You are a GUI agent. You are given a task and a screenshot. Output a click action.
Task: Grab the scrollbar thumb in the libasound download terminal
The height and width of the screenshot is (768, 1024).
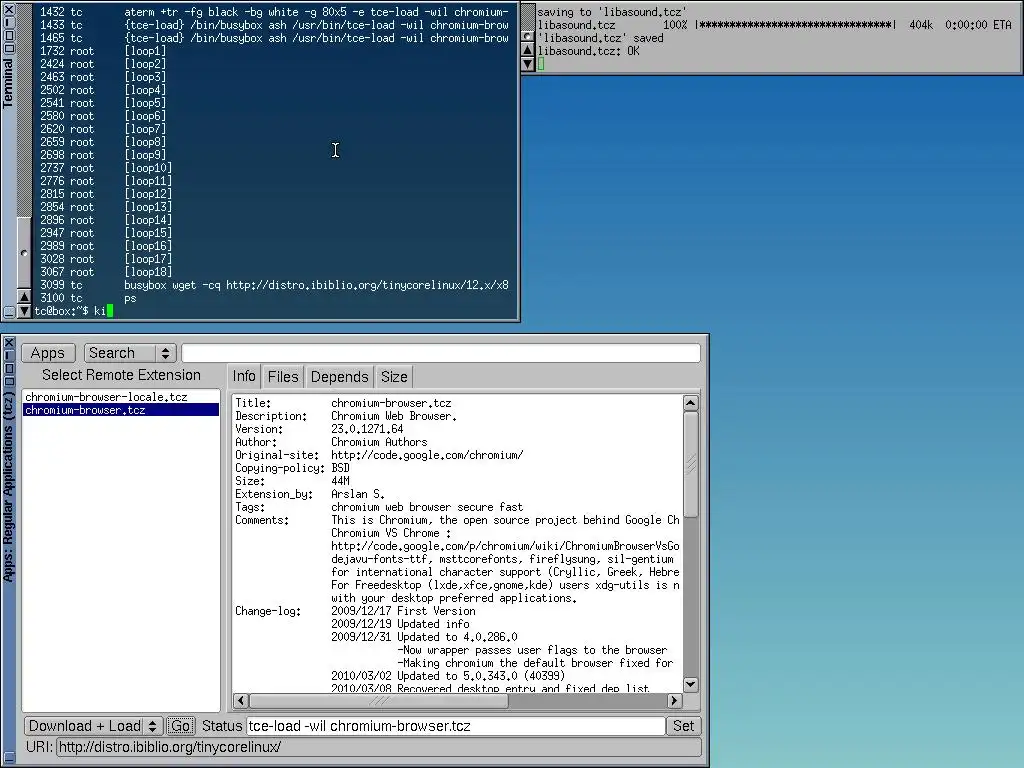click(x=528, y=36)
